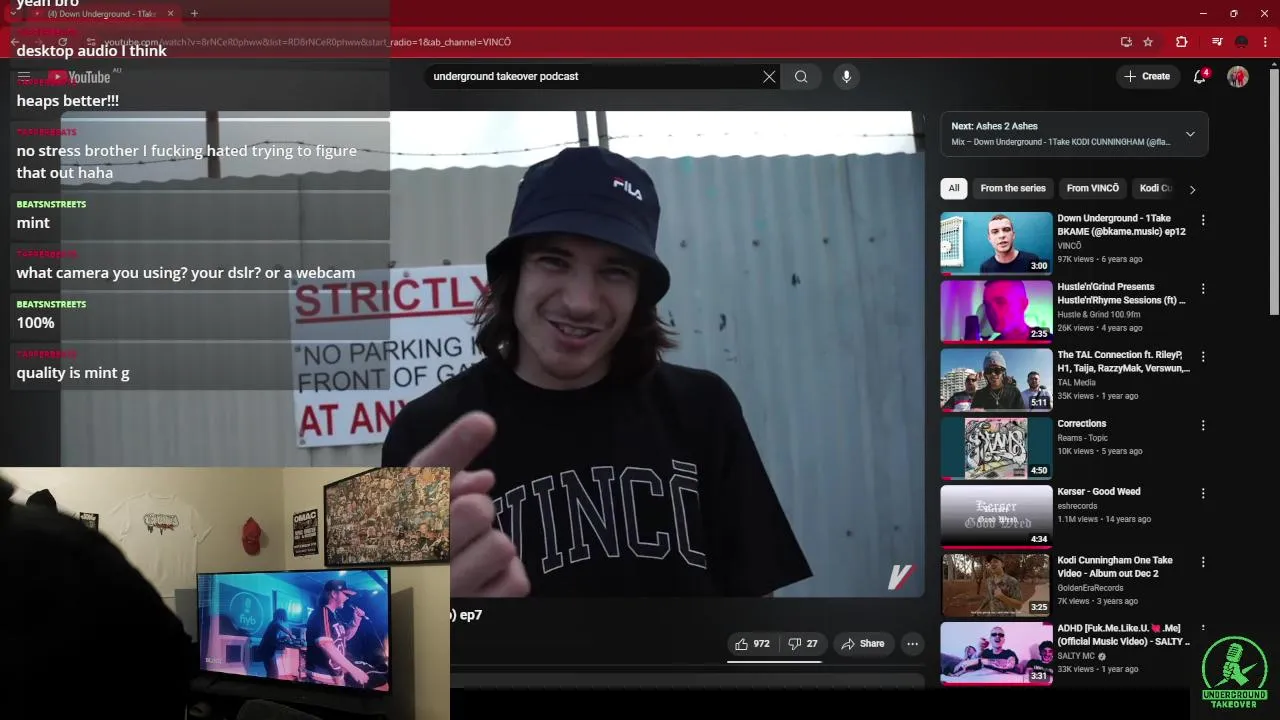Open the Corrections video title link
This screenshot has height=720, width=1280.
1082,424
